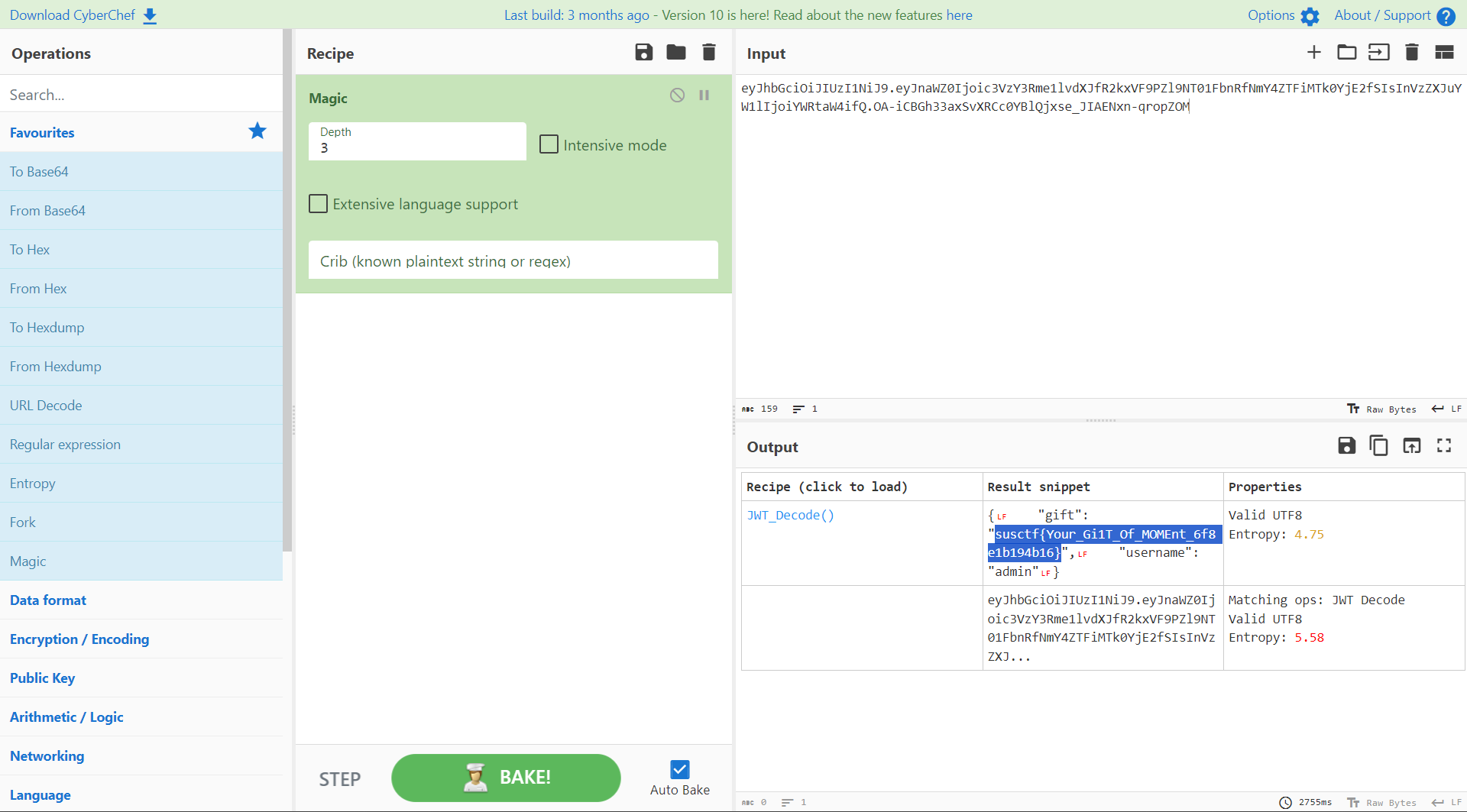Load a saved recipe
Image resolution: width=1467 pixels, height=812 pixels.
point(675,53)
